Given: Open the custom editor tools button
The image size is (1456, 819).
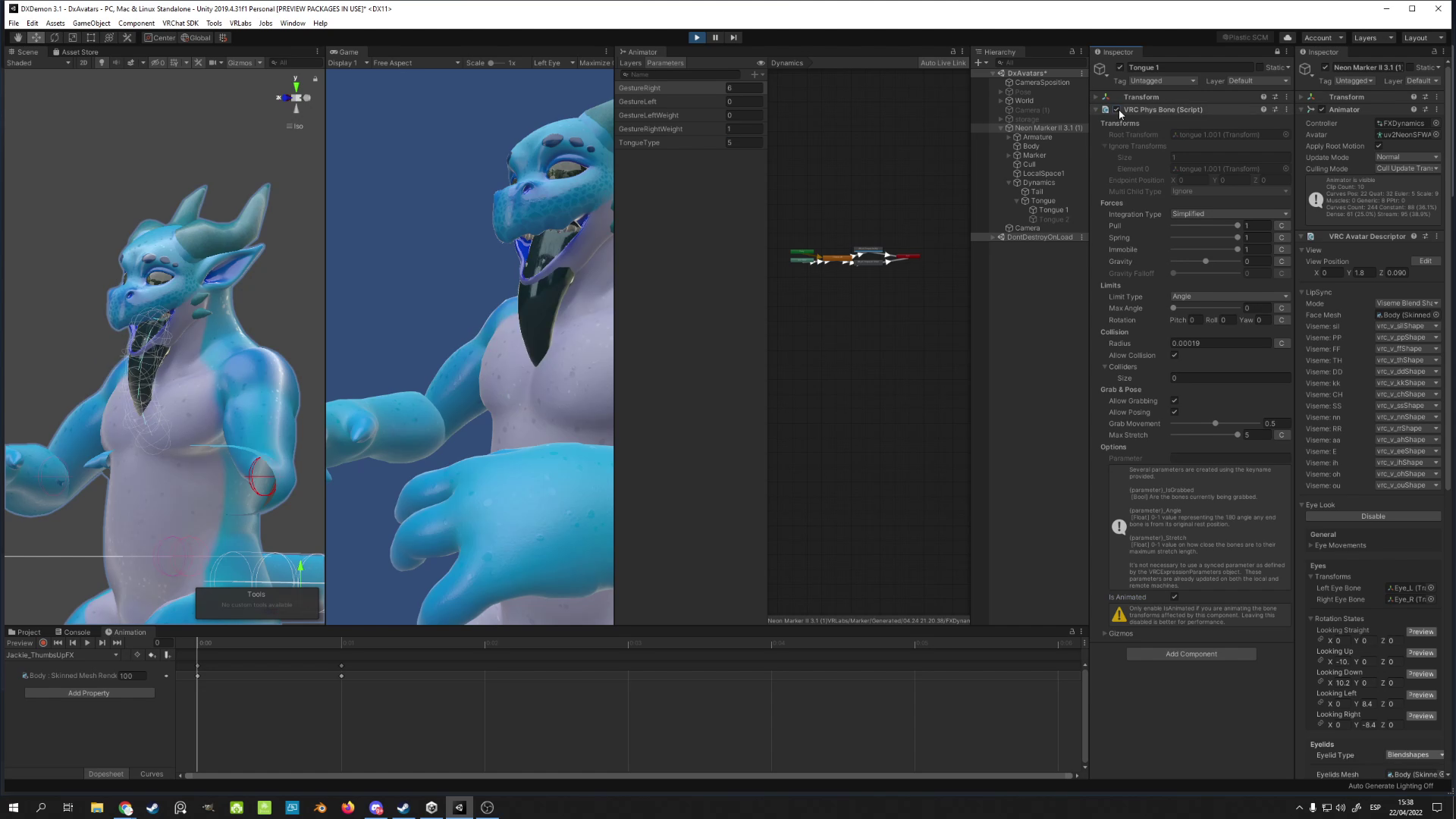Looking at the screenshot, I should point(127,37).
